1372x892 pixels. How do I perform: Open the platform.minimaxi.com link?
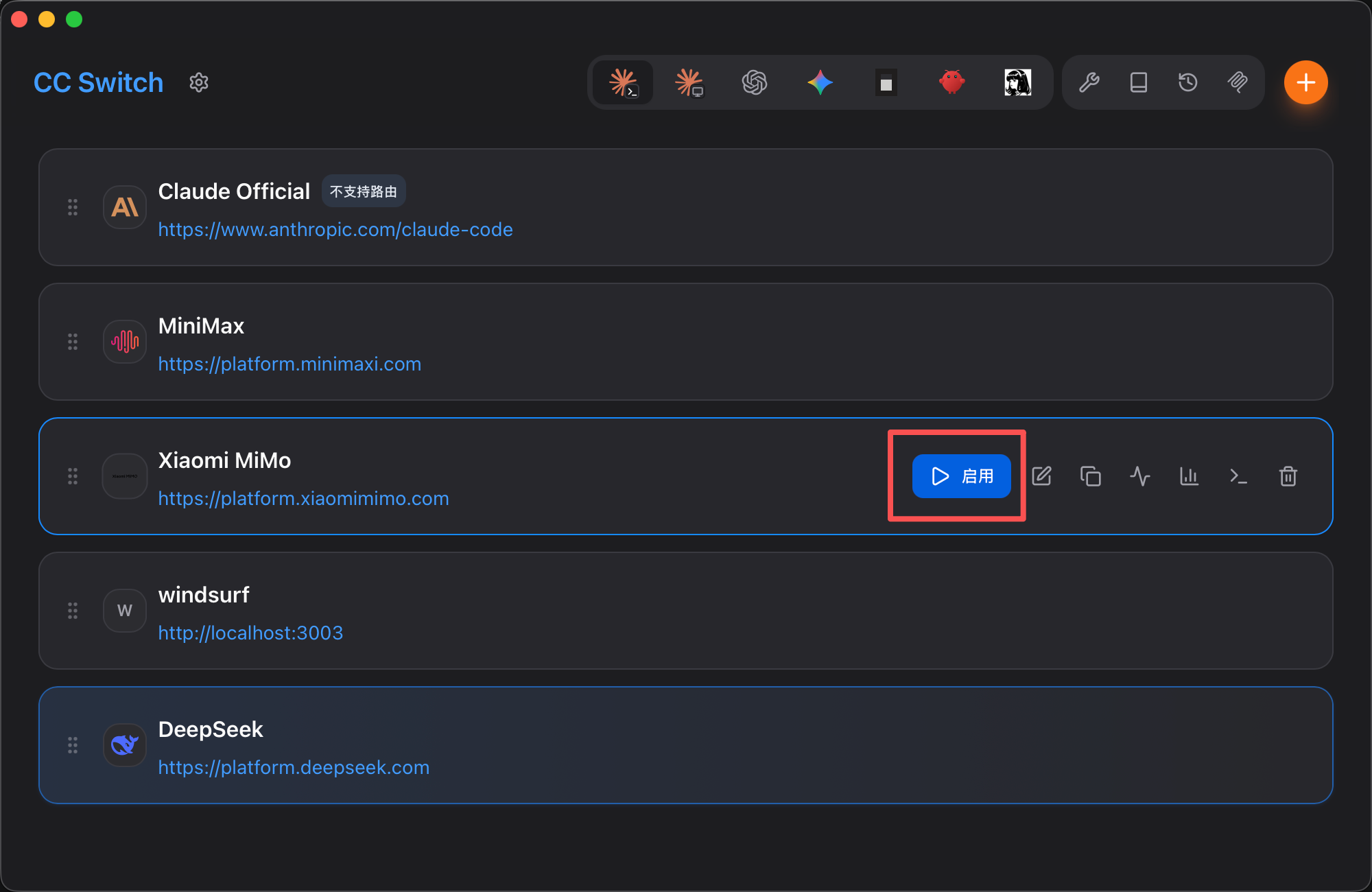coord(289,364)
